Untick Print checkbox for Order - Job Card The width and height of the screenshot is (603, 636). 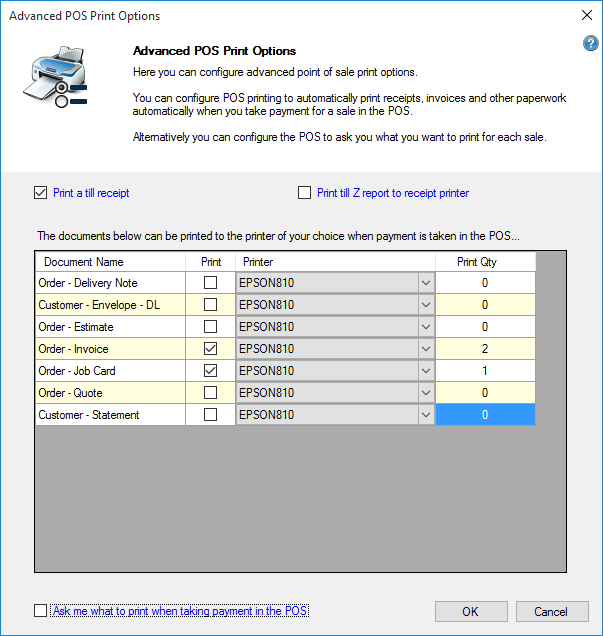point(210,371)
